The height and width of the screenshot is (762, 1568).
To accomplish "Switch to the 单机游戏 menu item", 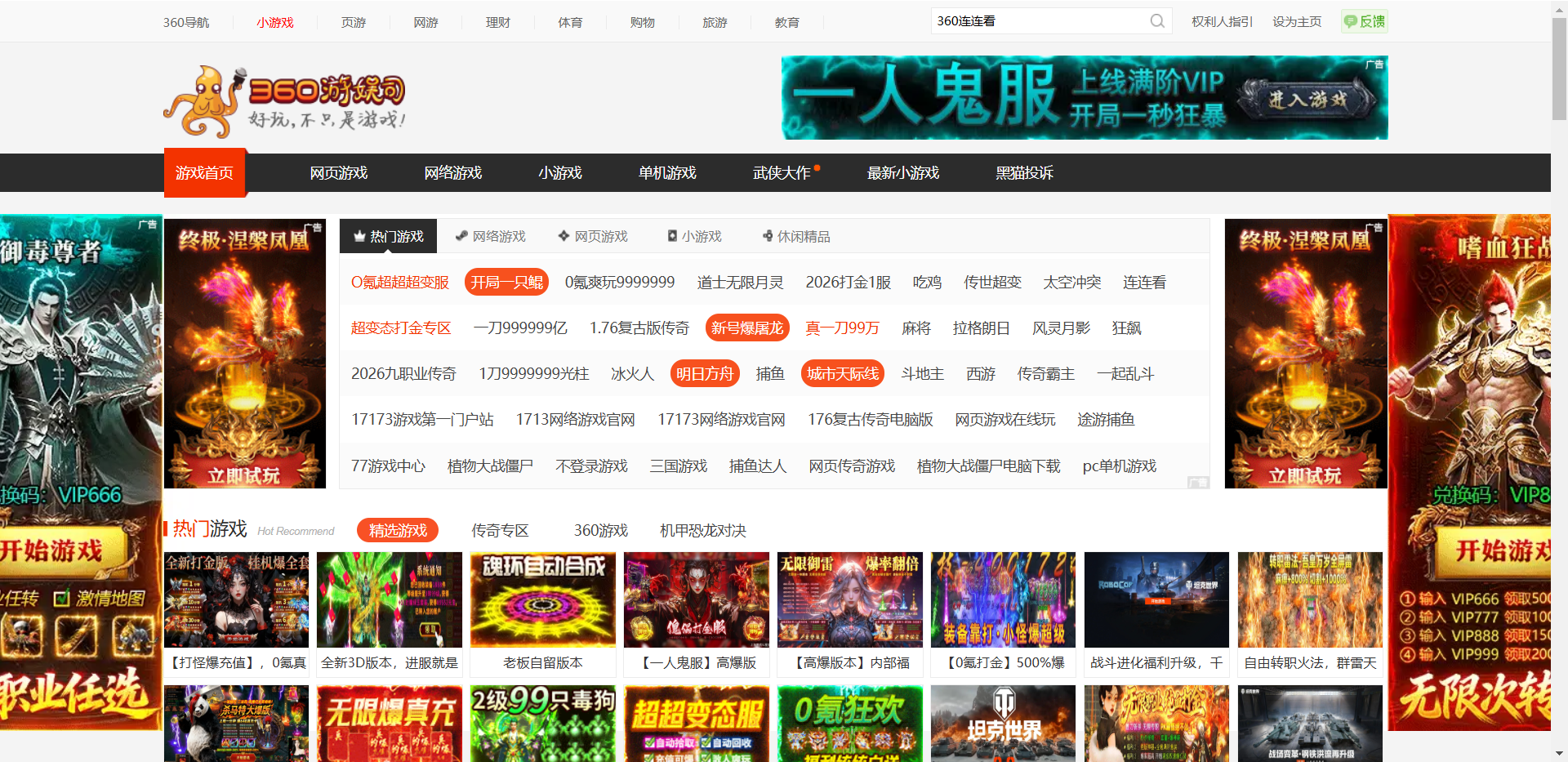I will coord(667,172).
